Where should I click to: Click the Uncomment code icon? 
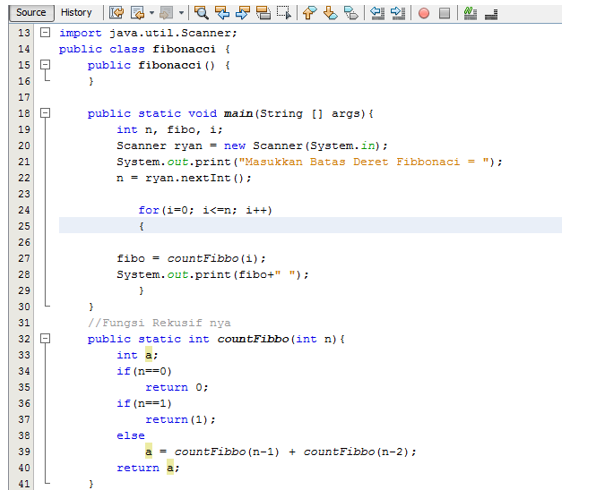coord(491,14)
